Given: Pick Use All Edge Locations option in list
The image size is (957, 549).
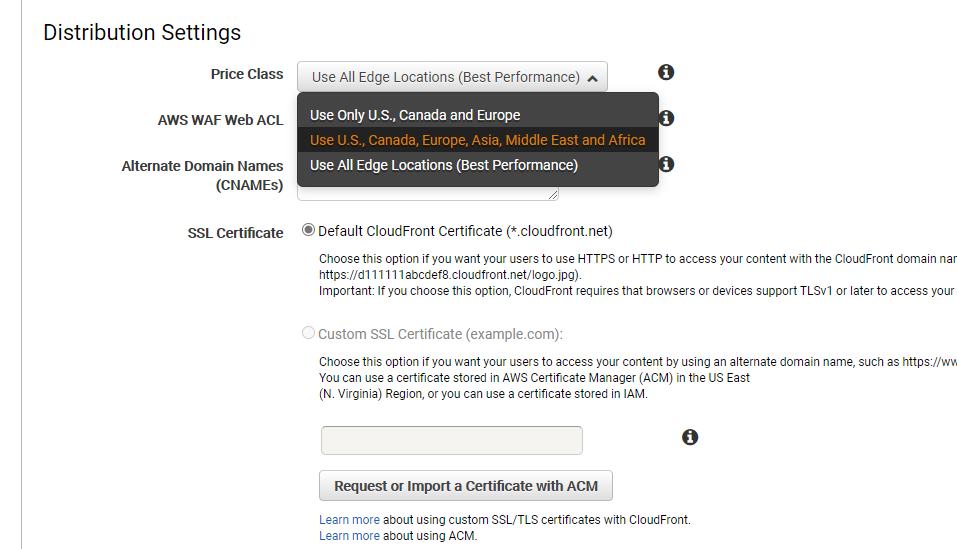Looking at the screenshot, I should tap(477, 165).
